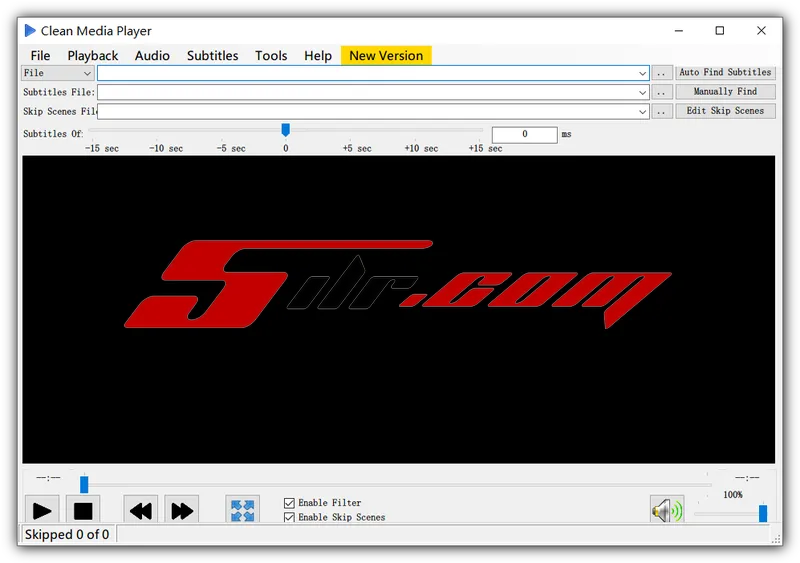Viewport: 800px width, 563px height.
Task: Stop playback with the Stop button
Action: pyautogui.click(x=83, y=510)
